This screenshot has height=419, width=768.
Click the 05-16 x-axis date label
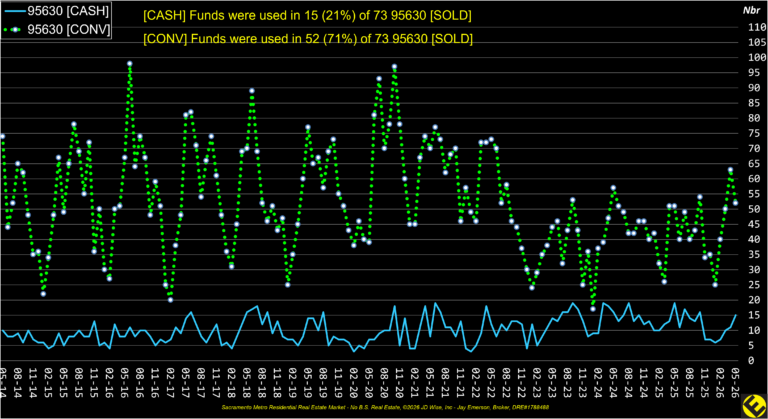pyautogui.click(x=124, y=383)
